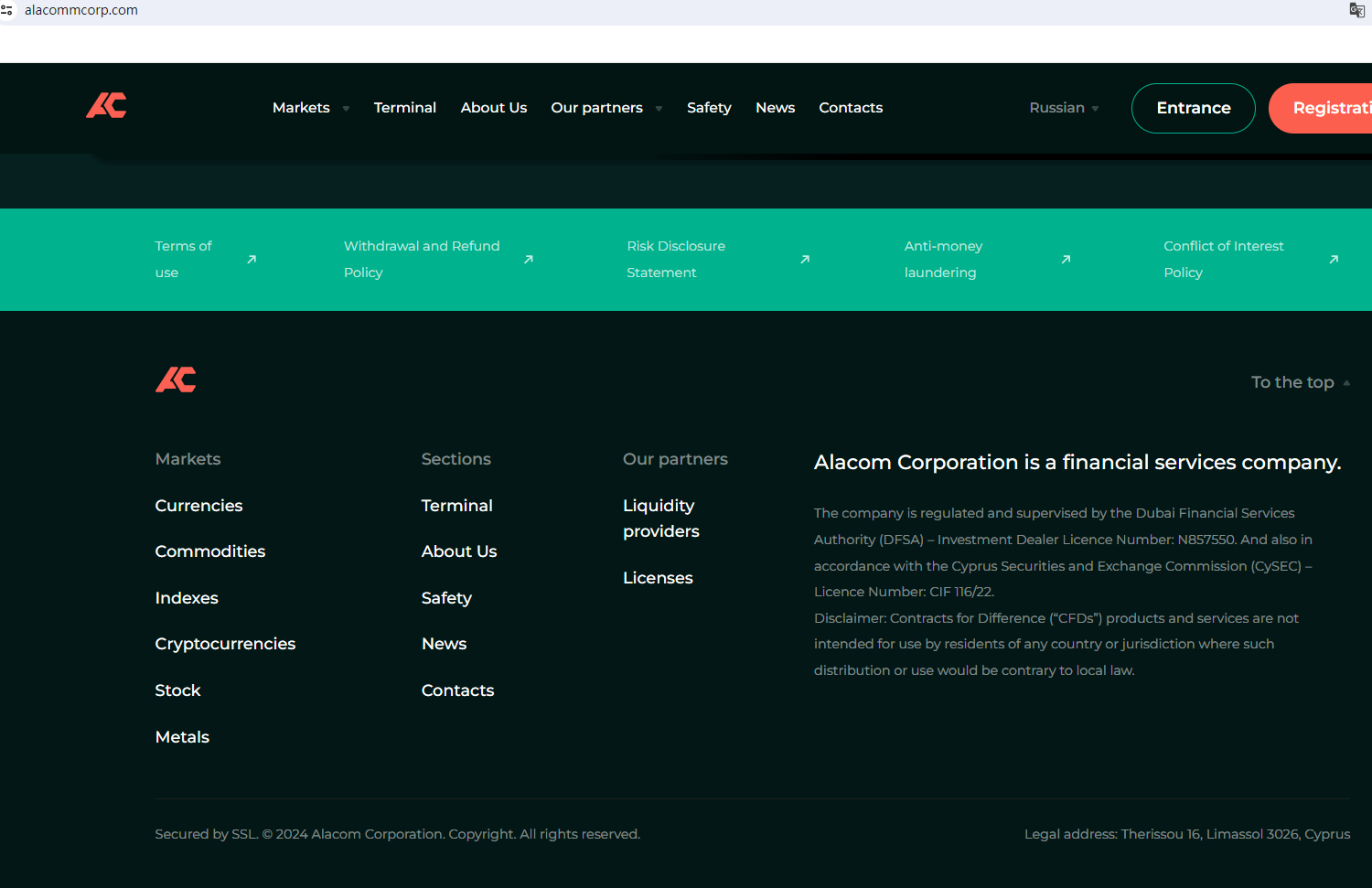This screenshot has width=1372, height=888.
Task: Open Contacts in footer Sections list
Action: point(457,690)
